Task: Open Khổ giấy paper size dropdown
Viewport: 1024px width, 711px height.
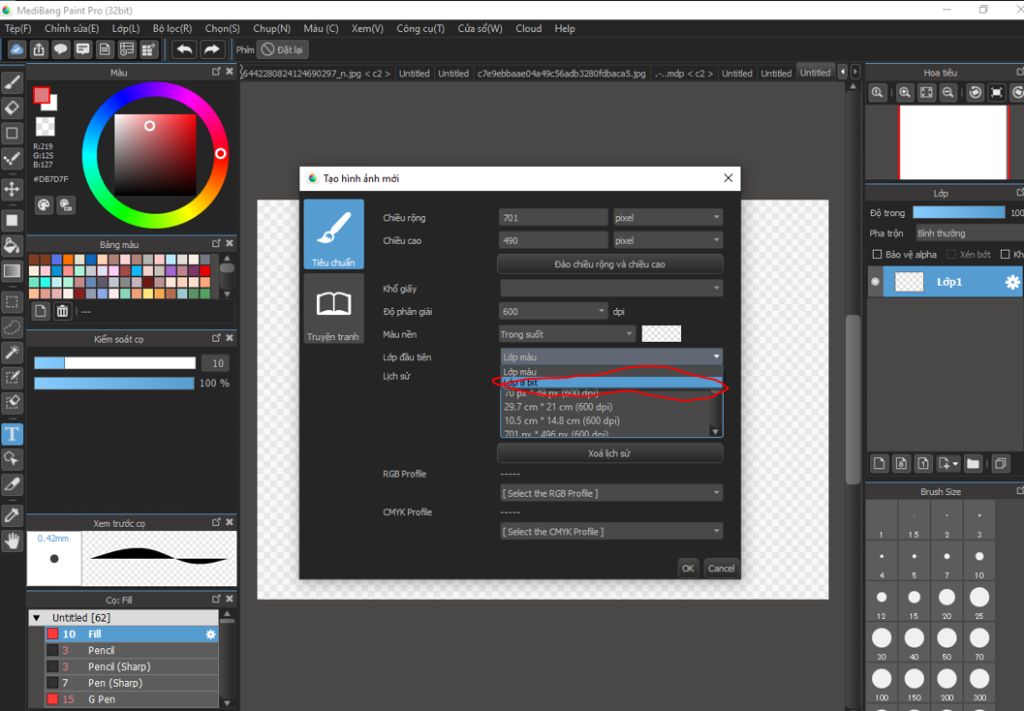Action: click(611, 288)
